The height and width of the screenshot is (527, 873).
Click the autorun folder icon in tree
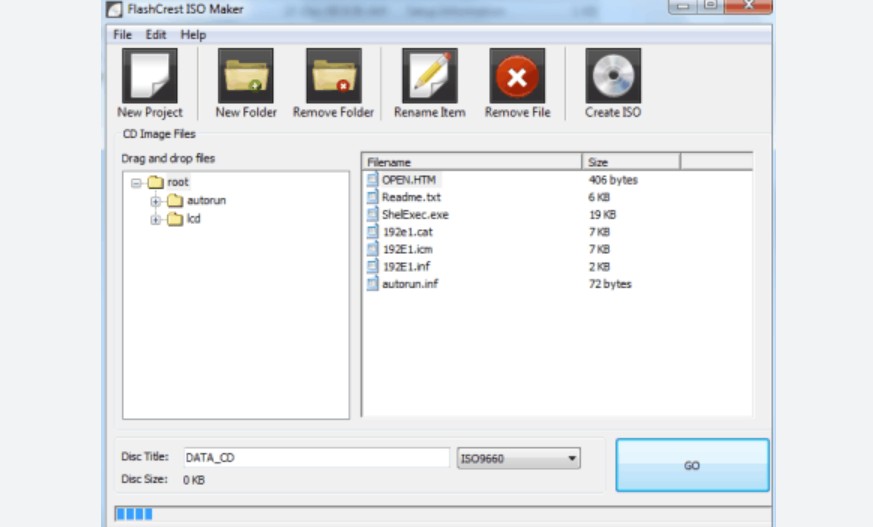pyautogui.click(x=175, y=200)
